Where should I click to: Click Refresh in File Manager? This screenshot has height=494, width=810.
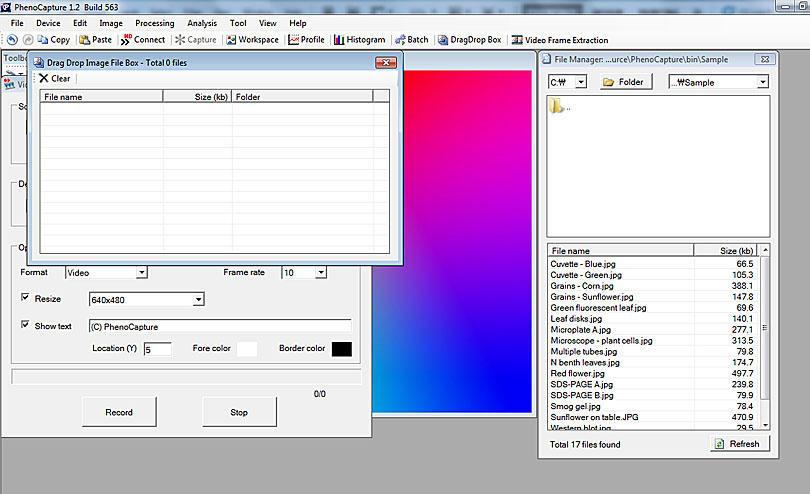pyautogui.click(x=740, y=444)
